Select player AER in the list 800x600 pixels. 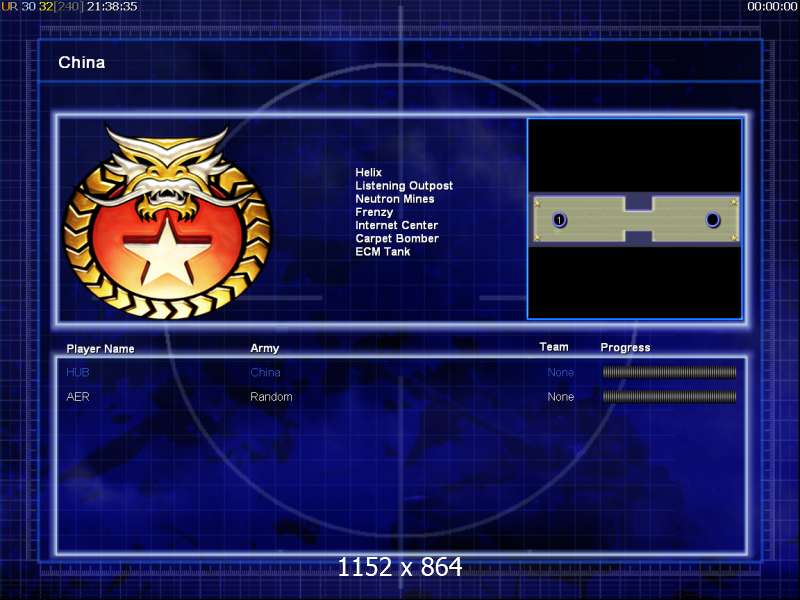click(x=78, y=396)
